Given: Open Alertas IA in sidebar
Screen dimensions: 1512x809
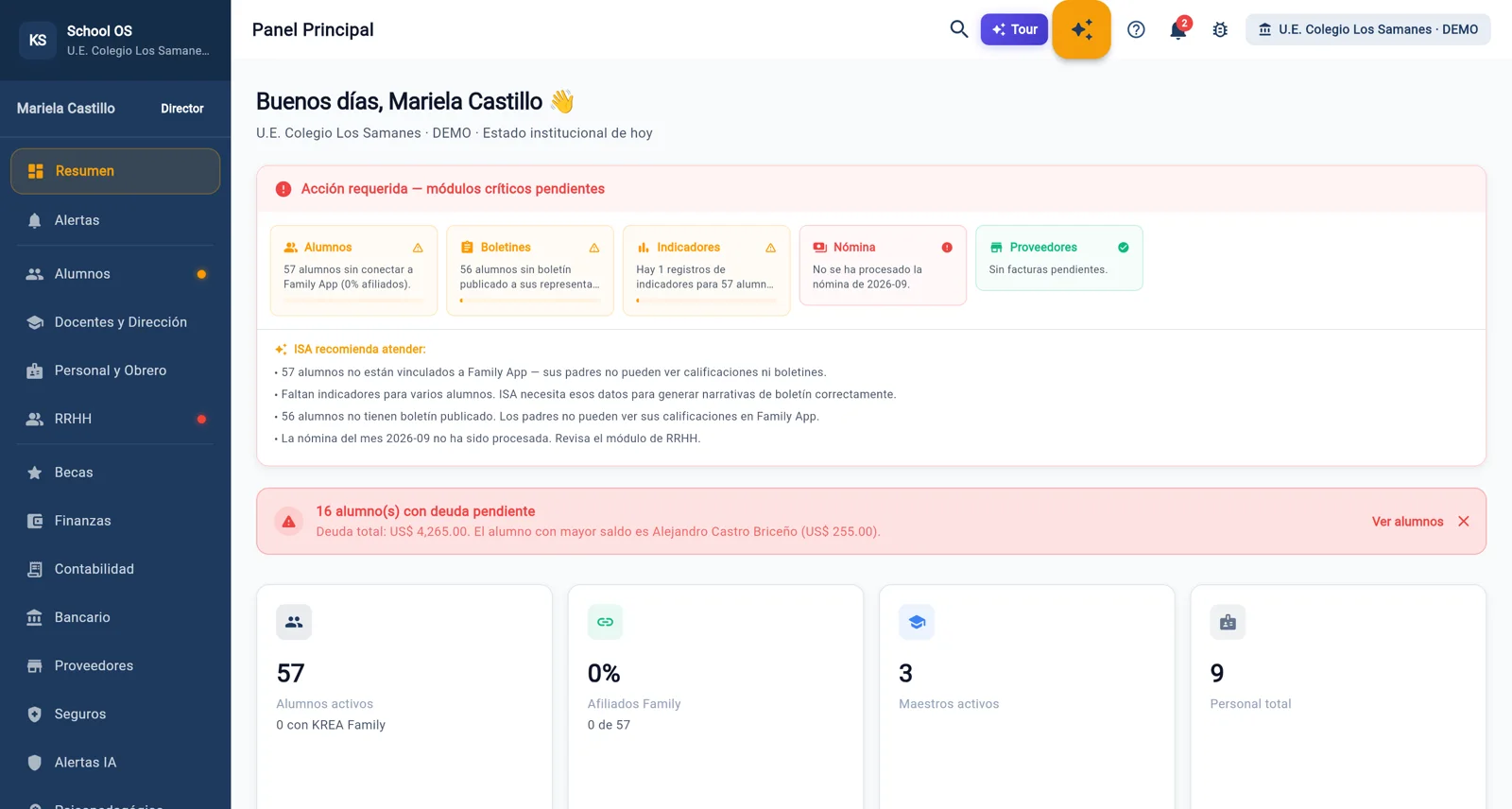Looking at the screenshot, I should pos(115,762).
